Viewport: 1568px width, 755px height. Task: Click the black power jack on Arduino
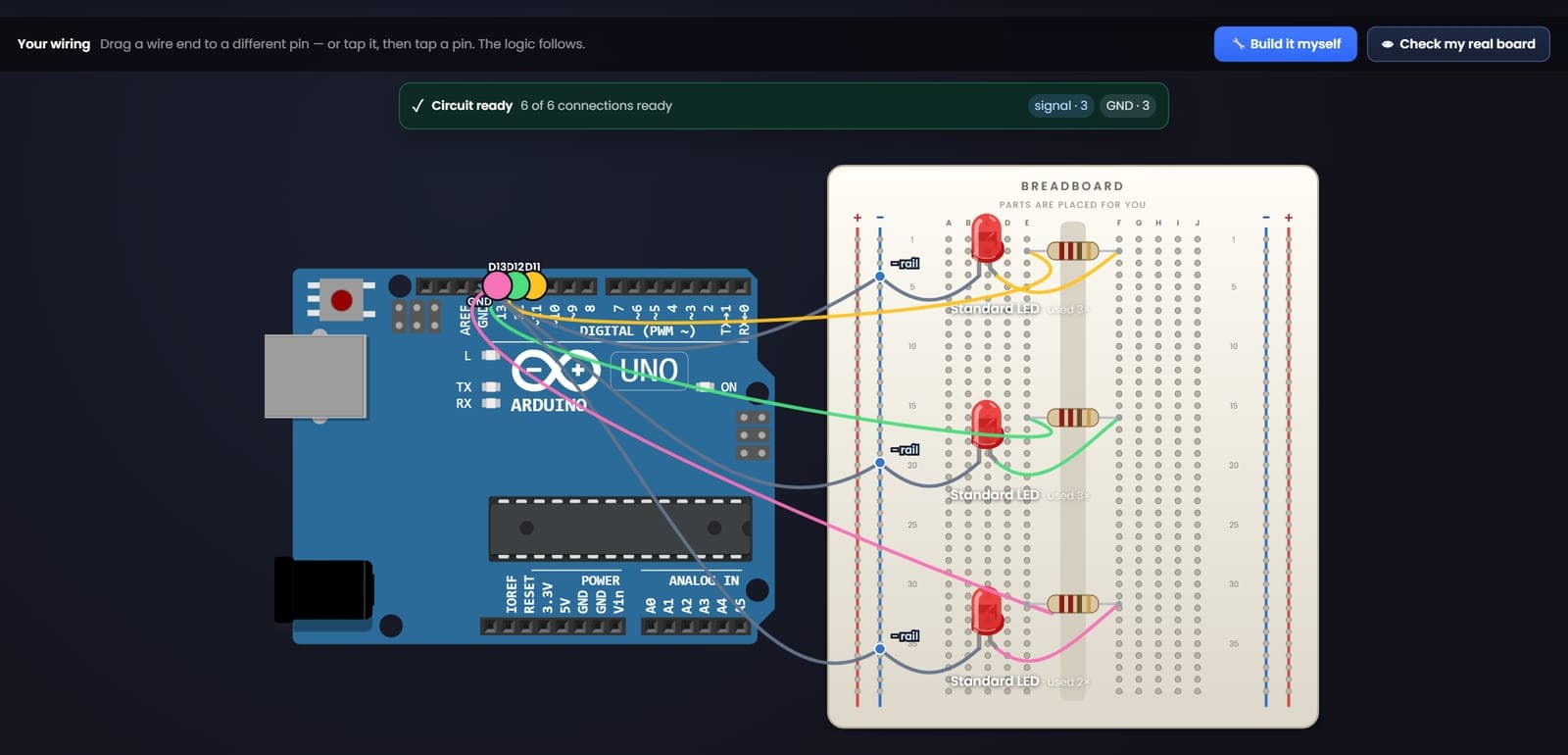[323, 590]
